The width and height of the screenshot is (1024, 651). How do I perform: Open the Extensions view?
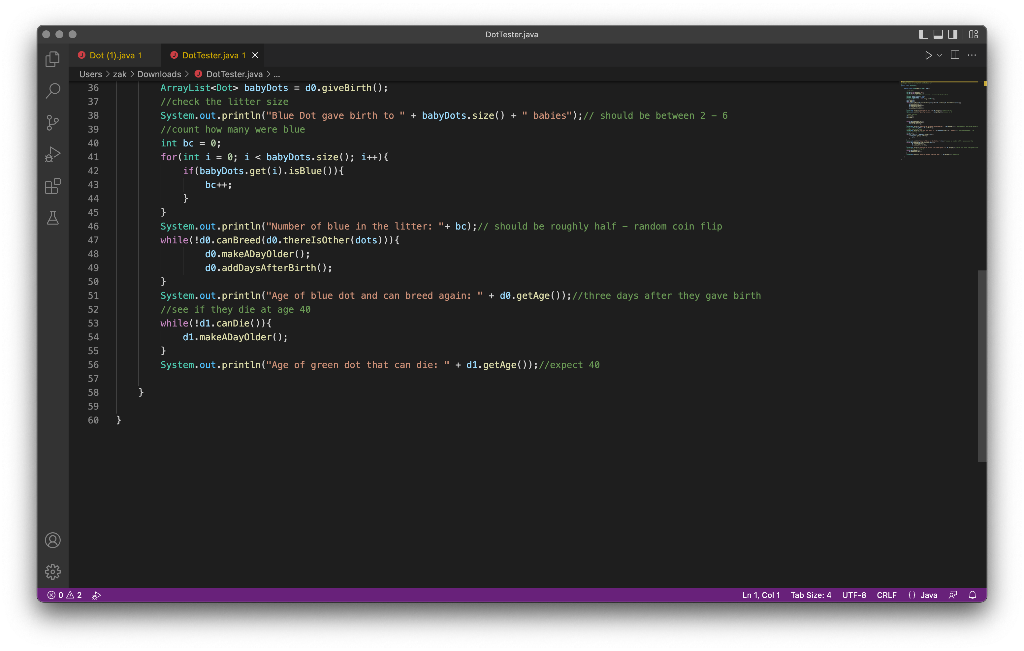[x=53, y=186]
